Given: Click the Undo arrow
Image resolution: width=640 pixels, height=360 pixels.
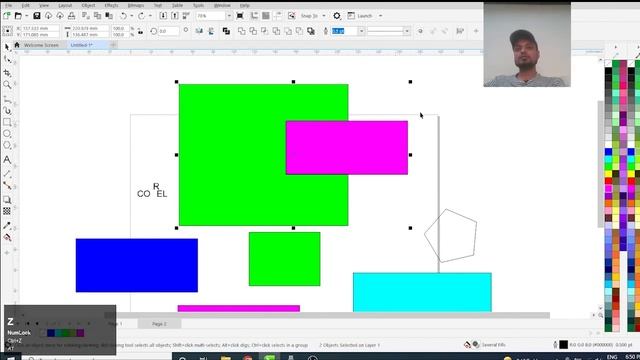Looking at the screenshot, I should click(123, 16).
